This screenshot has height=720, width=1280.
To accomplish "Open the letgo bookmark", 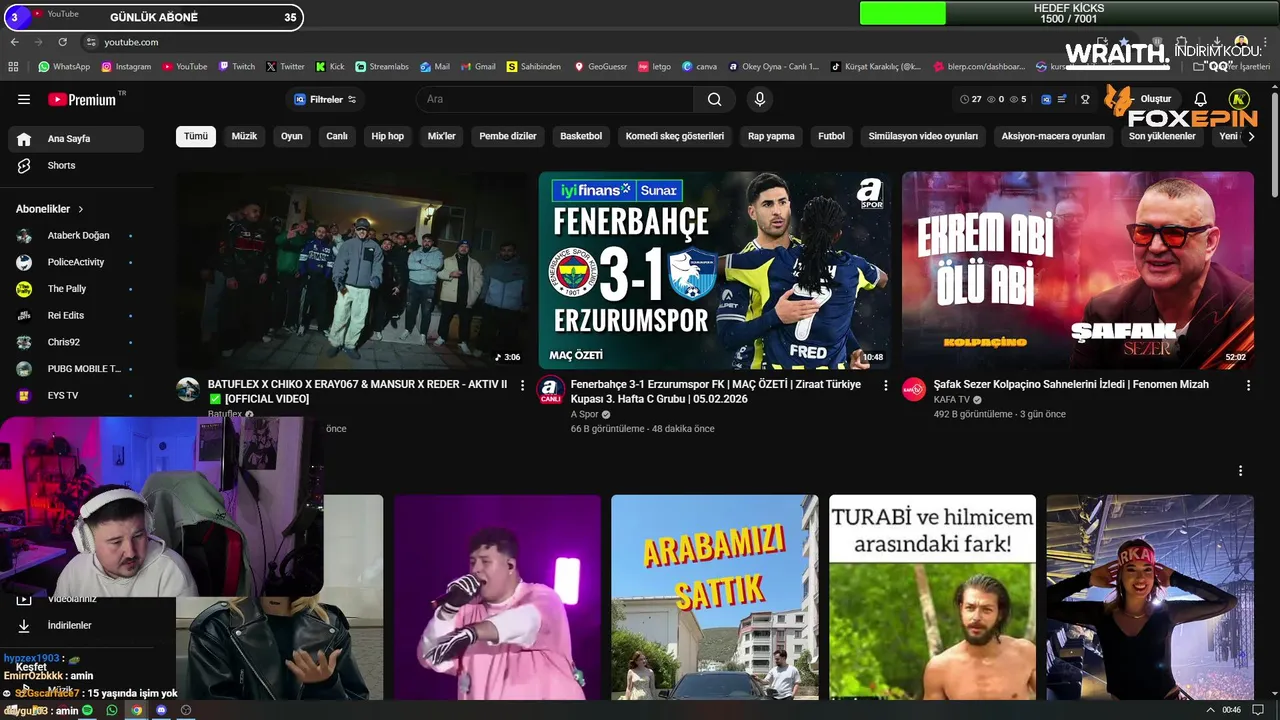I will (655, 67).
